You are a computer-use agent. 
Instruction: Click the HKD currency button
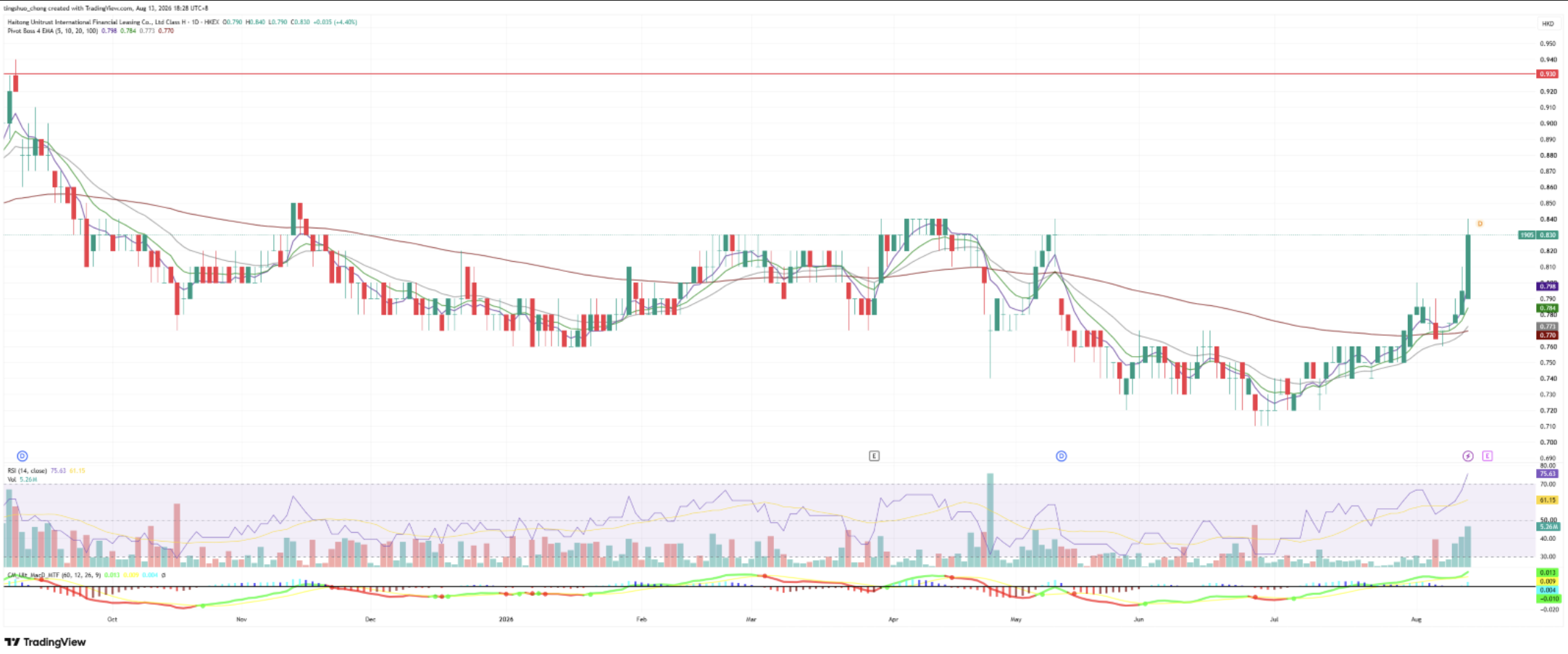pyautogui.click(x=1548, y=24)
